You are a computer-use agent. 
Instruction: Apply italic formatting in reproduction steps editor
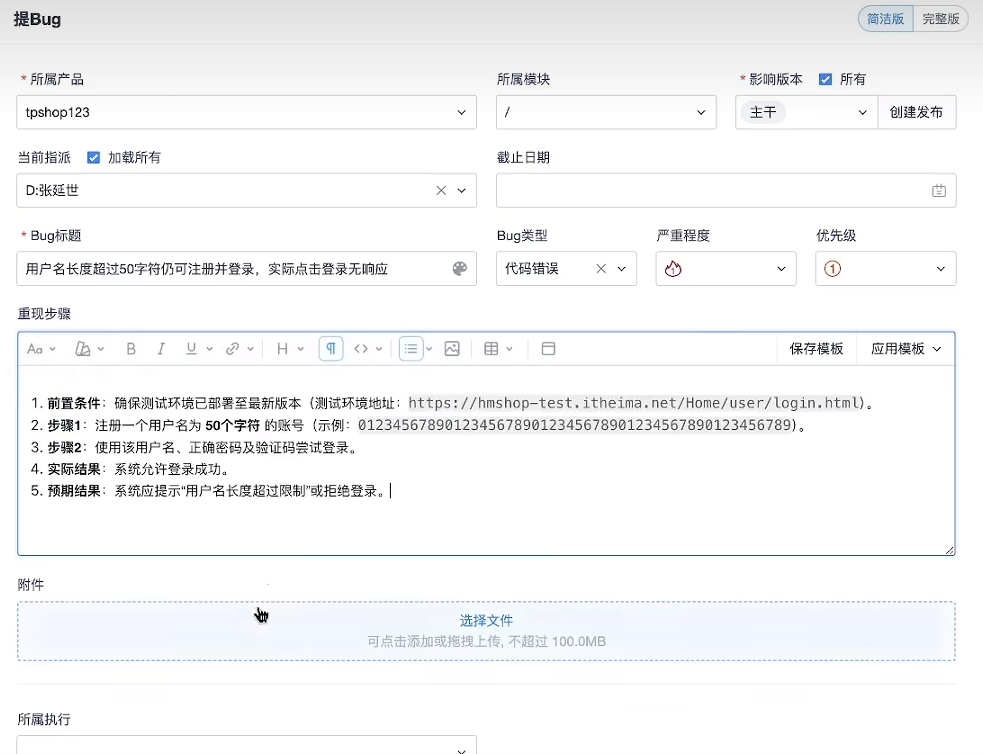pyautogui.click(x=161, y=348)
